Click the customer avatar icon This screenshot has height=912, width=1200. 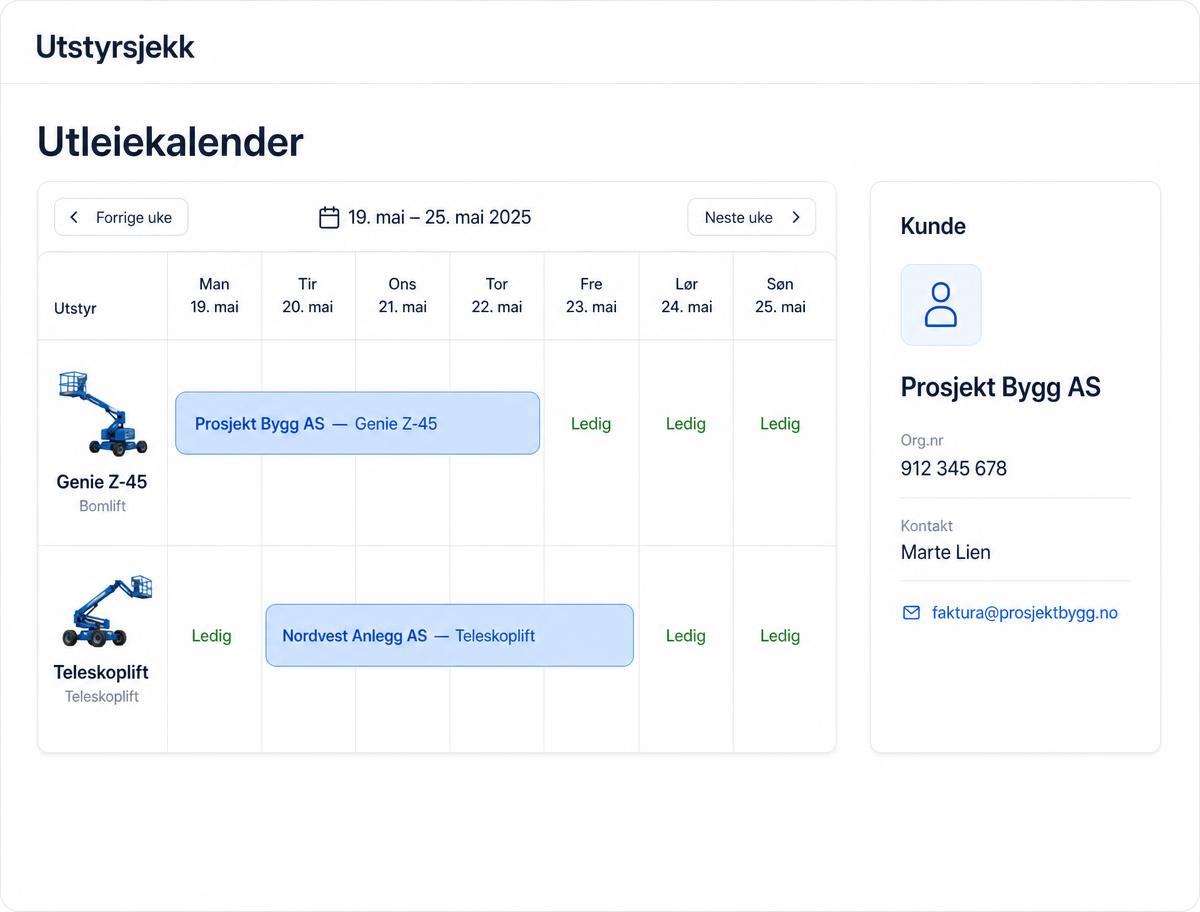(941, 305)
